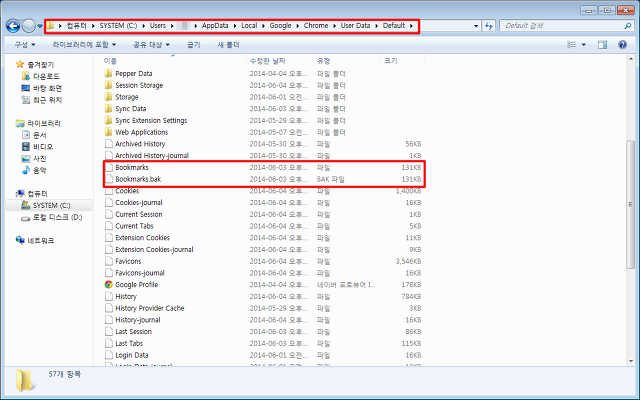Click the 새 폴더 button
The width and height of the screenshot is (640, 400).
pos(228,44)
